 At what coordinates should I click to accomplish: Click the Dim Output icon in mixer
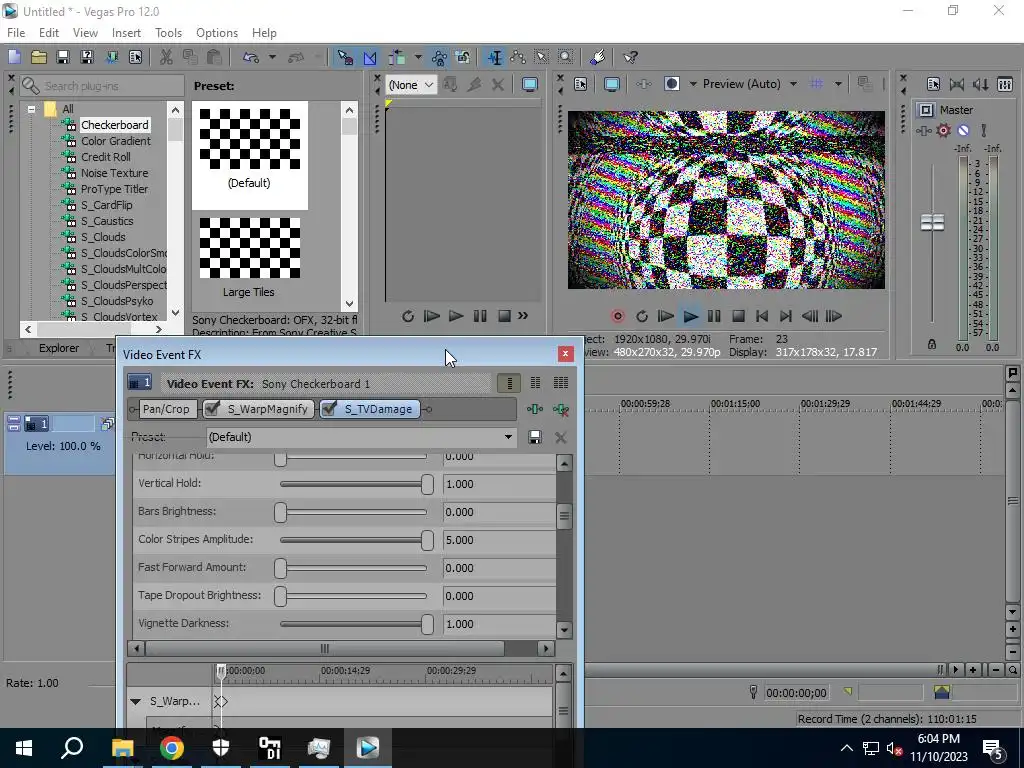click(x=980, y=84)
